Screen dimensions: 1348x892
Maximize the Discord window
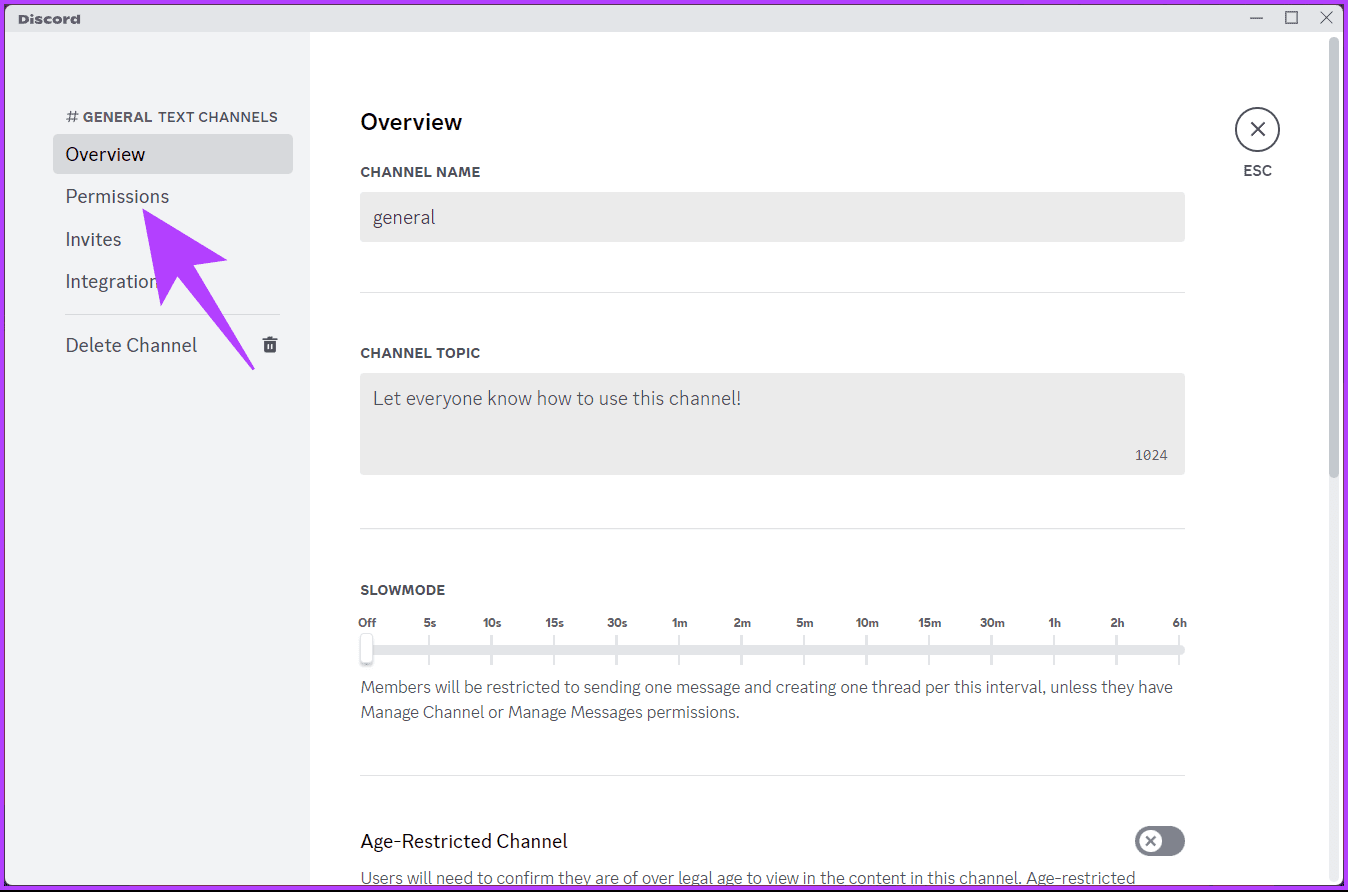(x=1291, y=18)
